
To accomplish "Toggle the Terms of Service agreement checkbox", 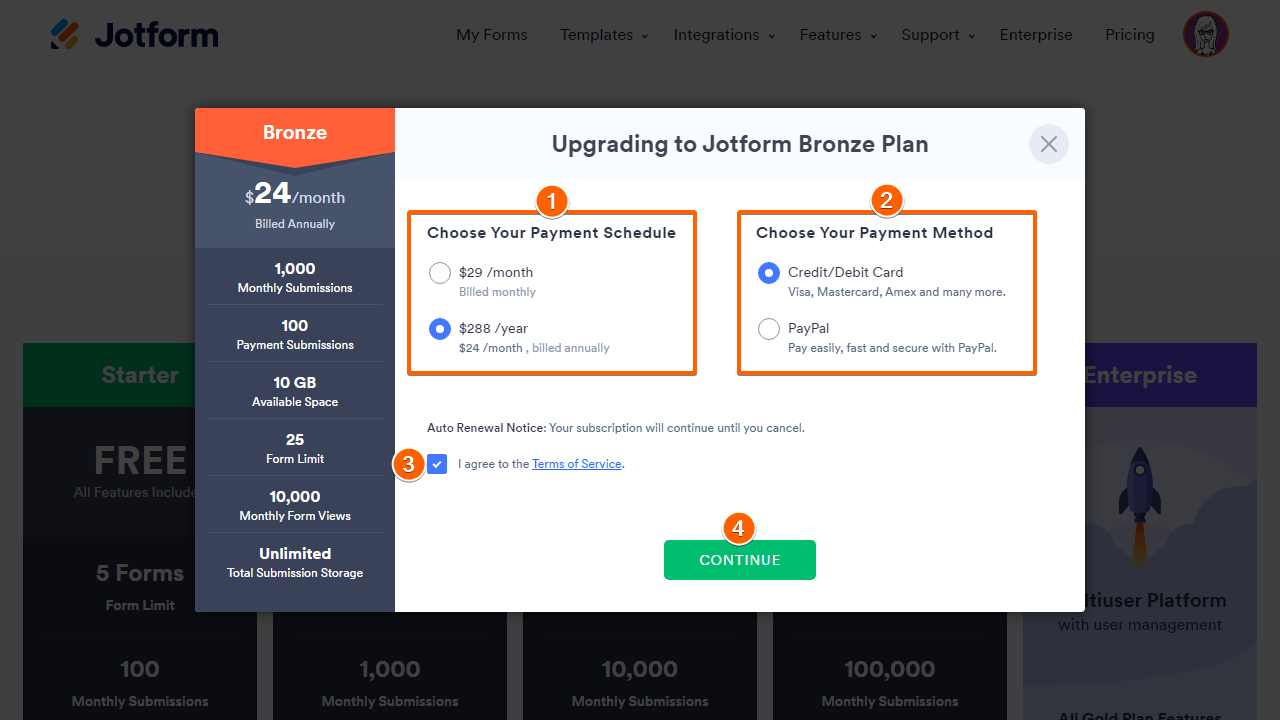I will (x=437, y=464).
